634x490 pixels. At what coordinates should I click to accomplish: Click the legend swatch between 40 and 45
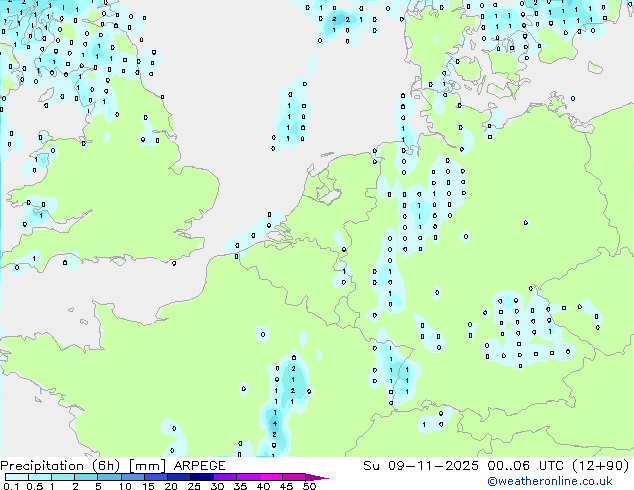coord(271,477)
